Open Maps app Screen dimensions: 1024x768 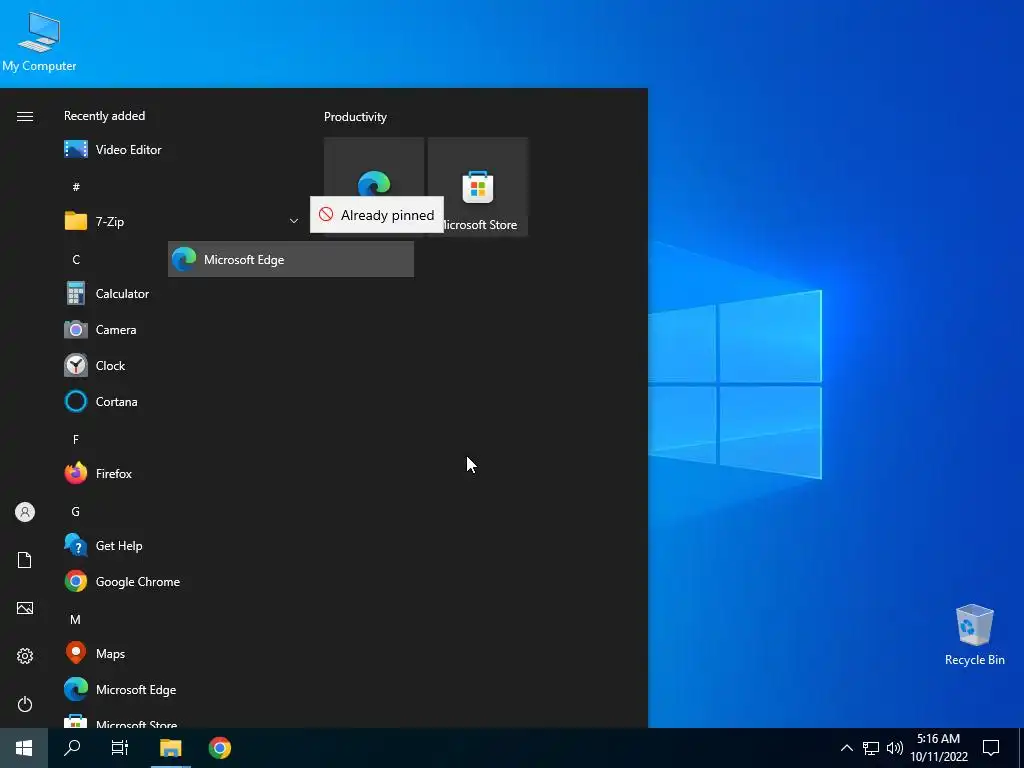tap(182, 653)
